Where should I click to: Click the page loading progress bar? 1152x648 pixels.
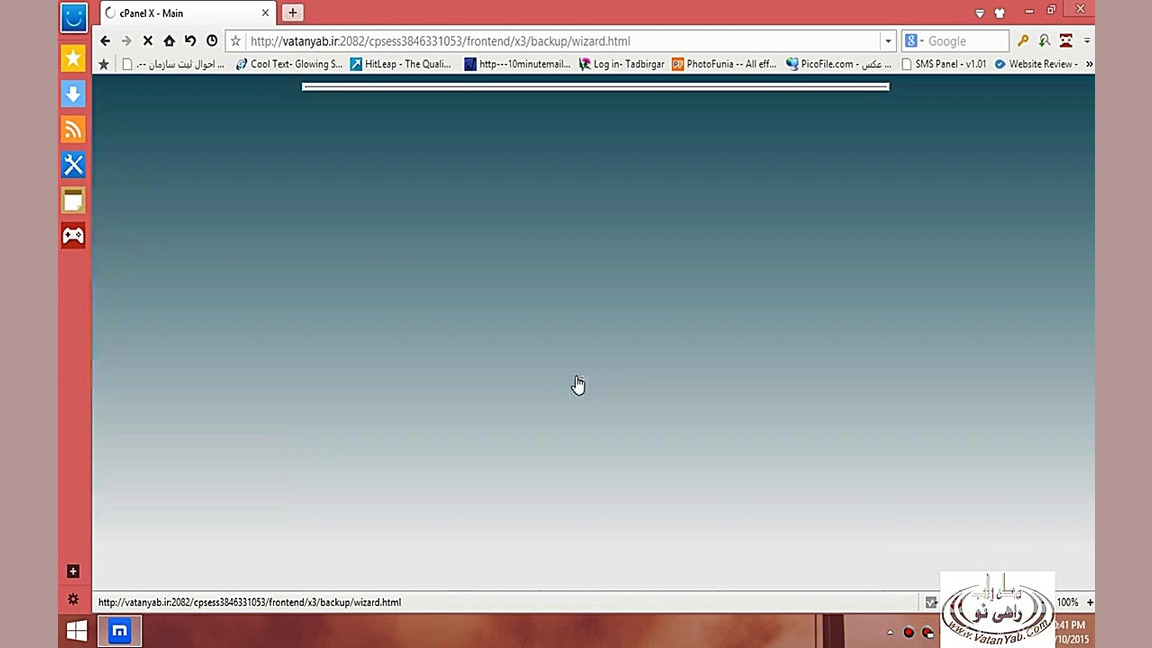click(x=595, y=87)
